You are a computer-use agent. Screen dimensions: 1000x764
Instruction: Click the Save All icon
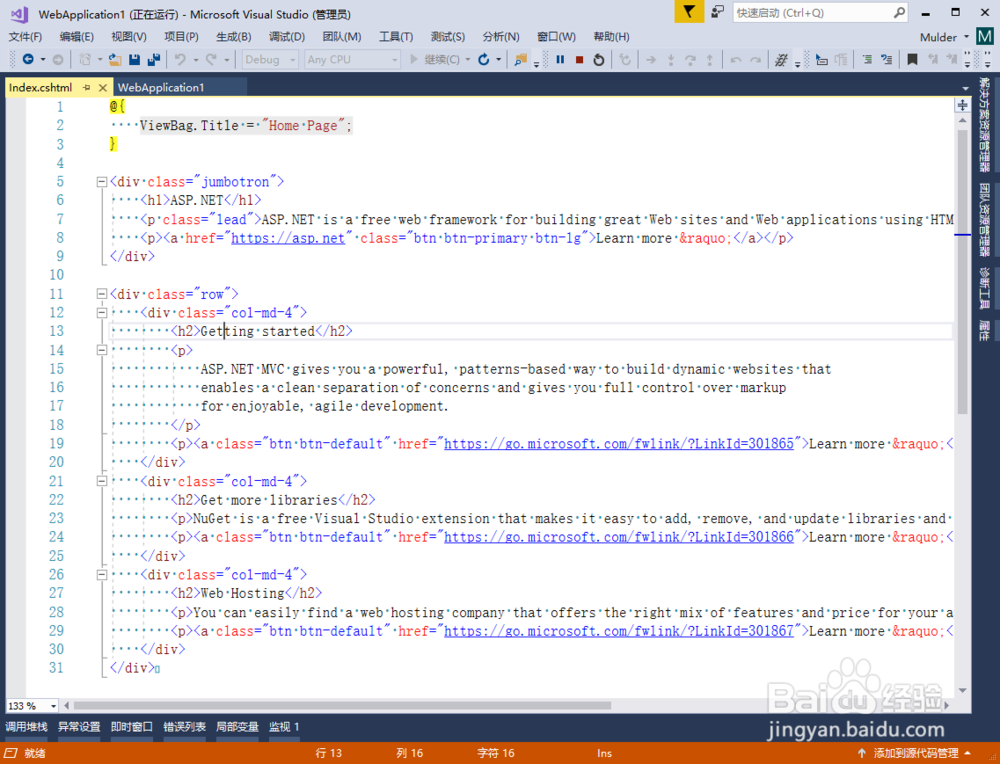[154, 59]
